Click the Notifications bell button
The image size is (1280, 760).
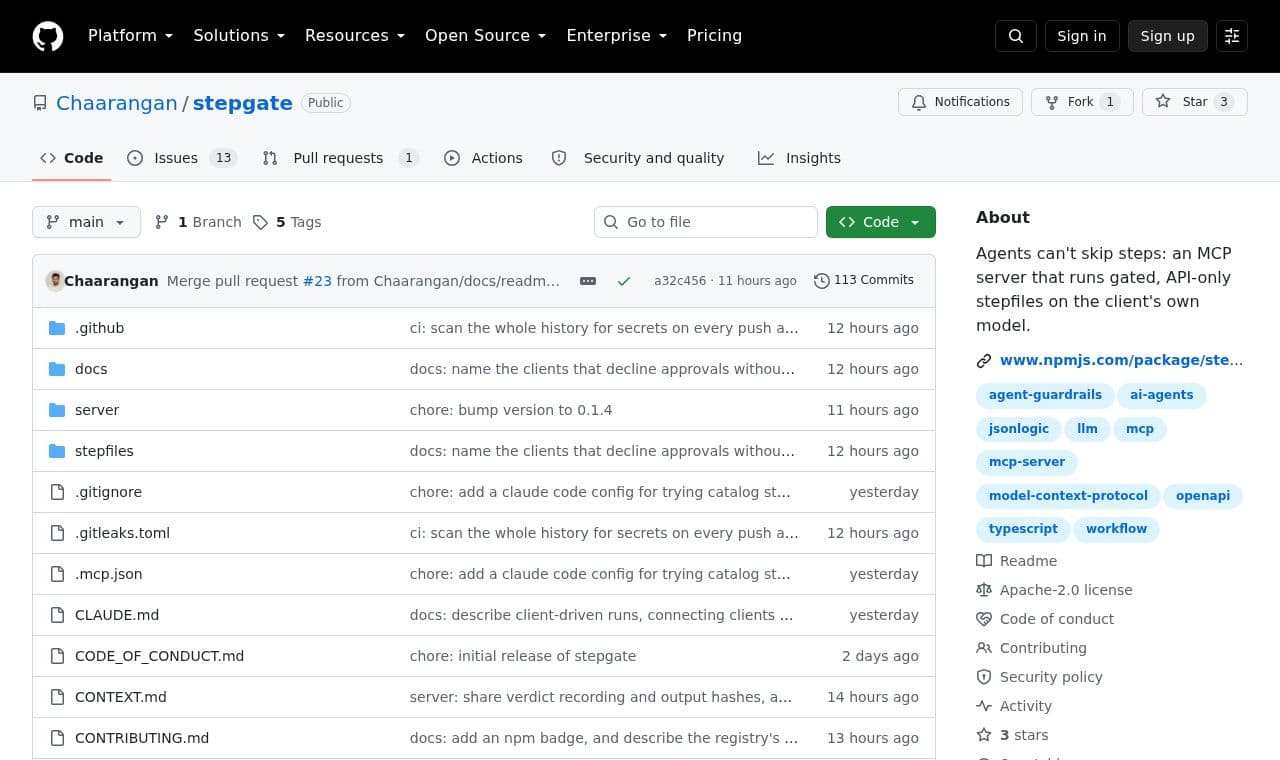point(960,102)
